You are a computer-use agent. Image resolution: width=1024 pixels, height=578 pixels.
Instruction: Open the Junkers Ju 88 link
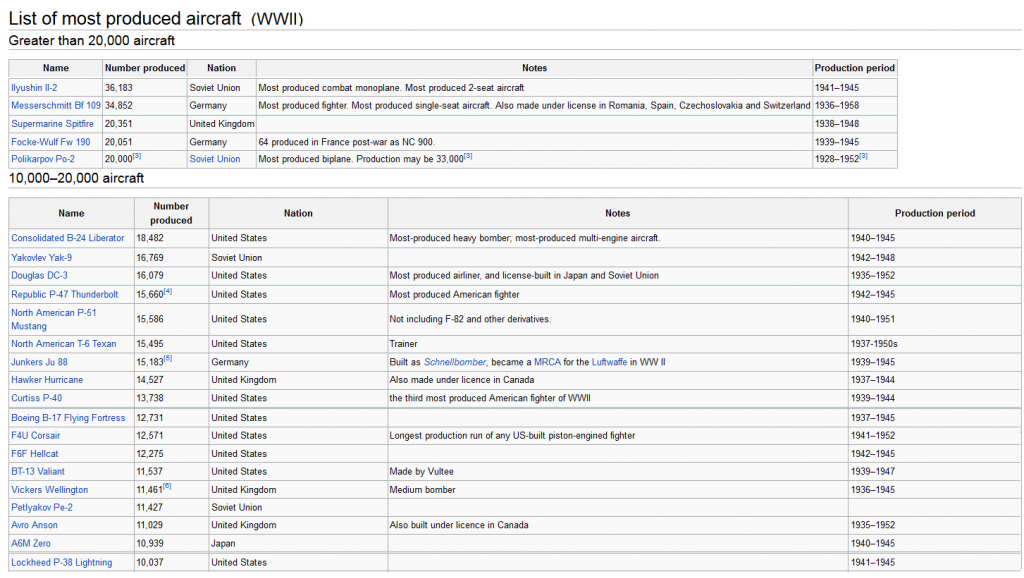(x=39, y=362)
